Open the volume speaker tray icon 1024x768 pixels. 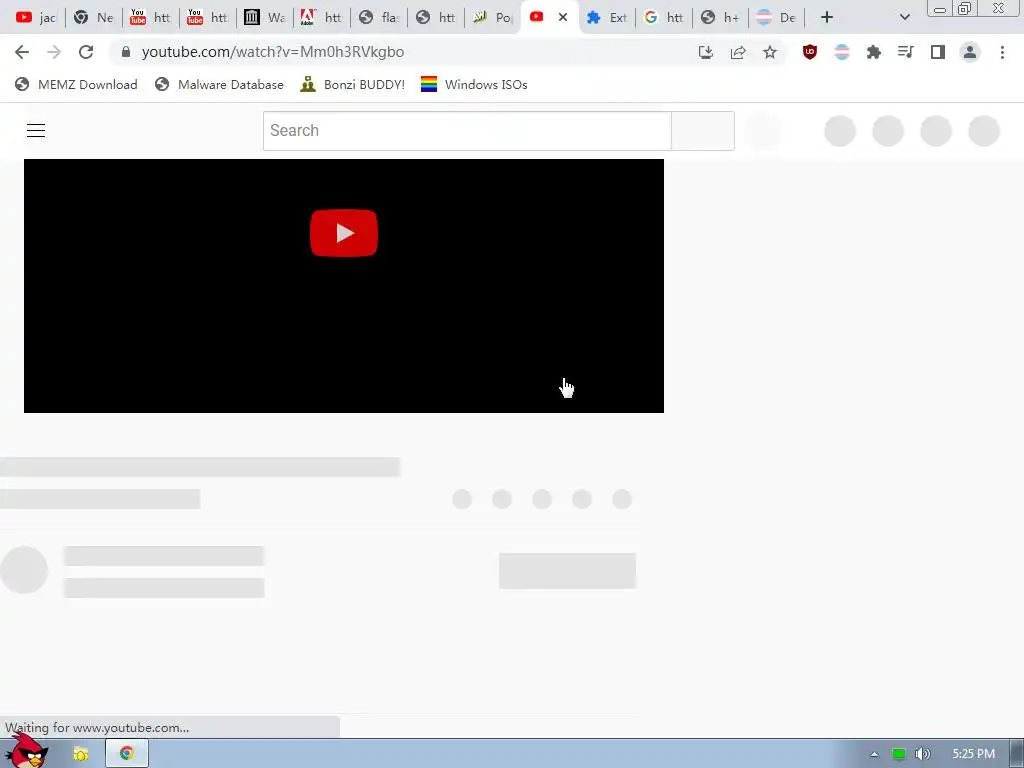click(x=922, y=754)
